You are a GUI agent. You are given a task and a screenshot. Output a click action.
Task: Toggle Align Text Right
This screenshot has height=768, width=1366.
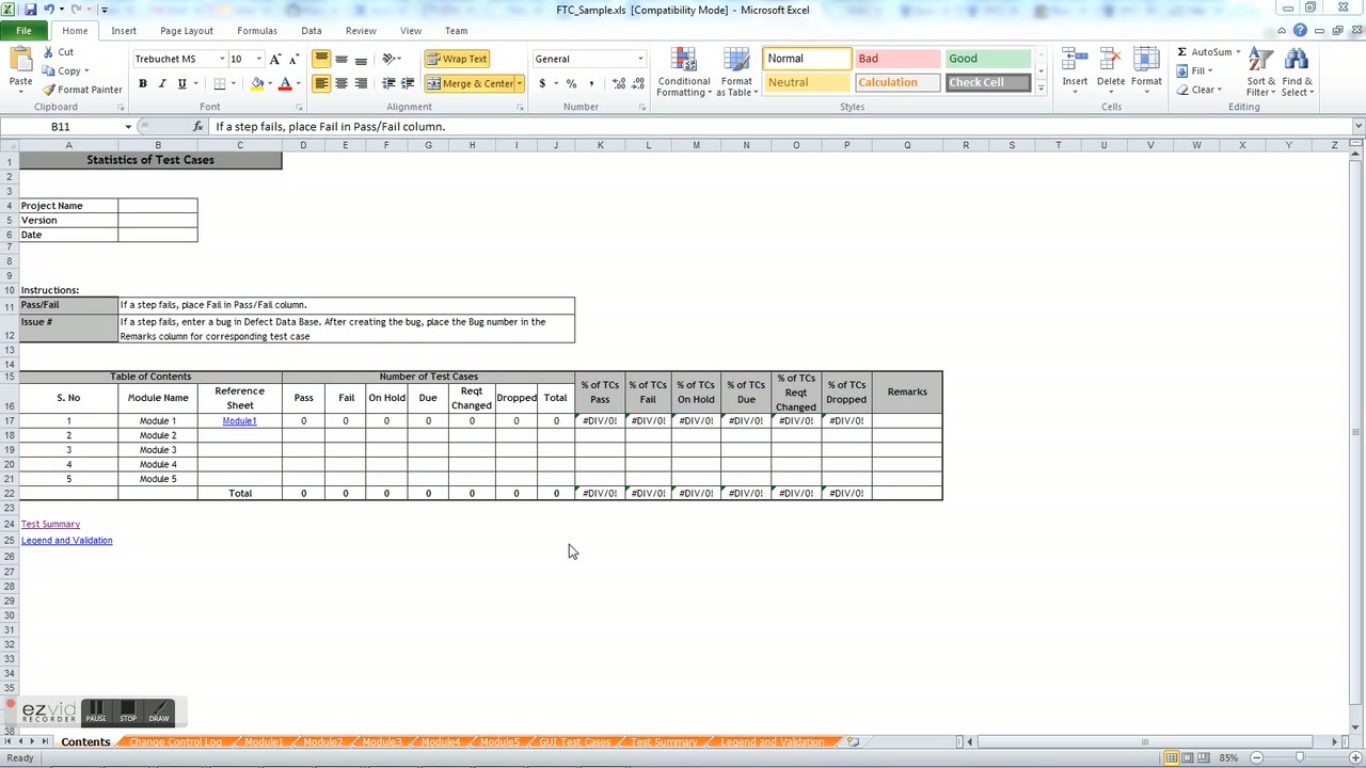(361, 84)
